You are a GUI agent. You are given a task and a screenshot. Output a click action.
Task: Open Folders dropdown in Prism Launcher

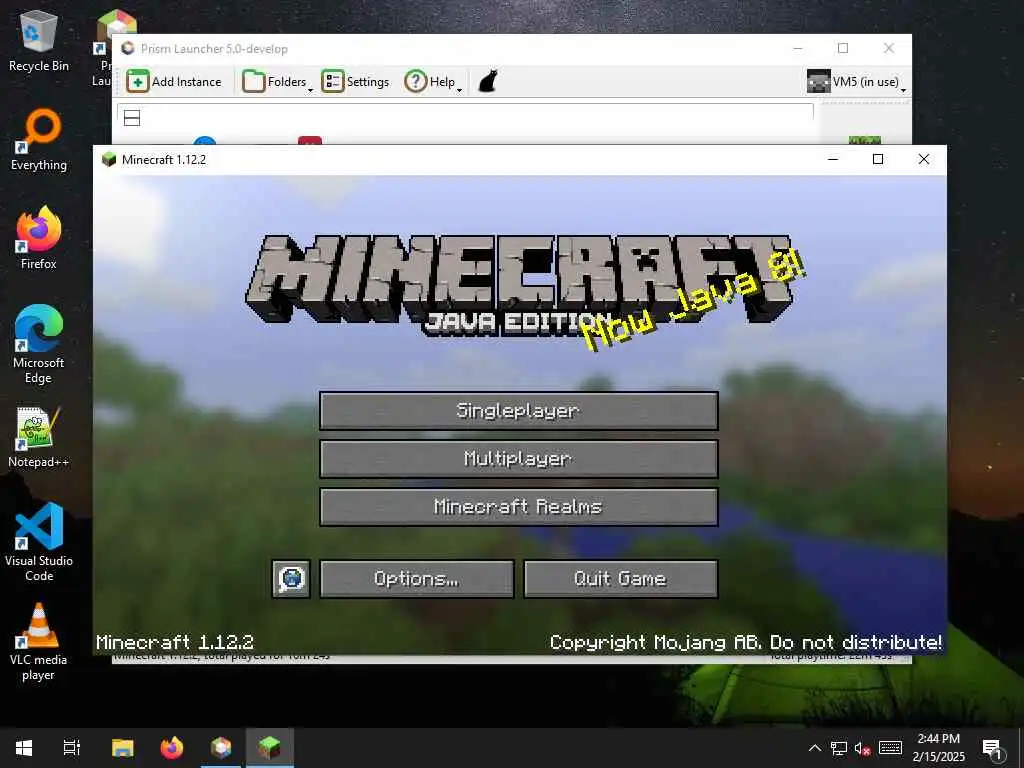(278, 82)
